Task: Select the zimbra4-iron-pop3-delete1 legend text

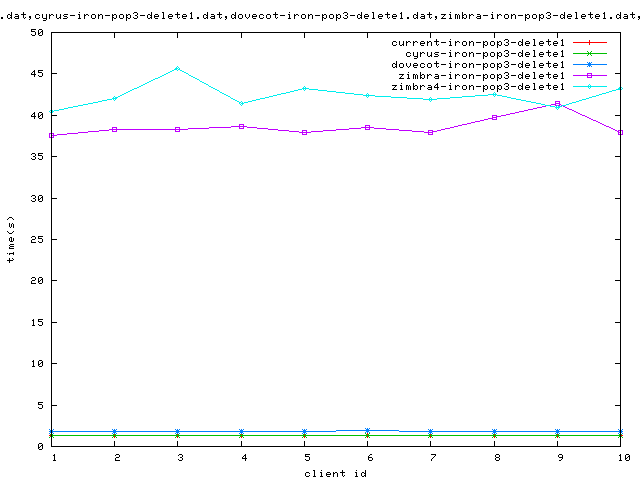Action: [x=478, y=87]
